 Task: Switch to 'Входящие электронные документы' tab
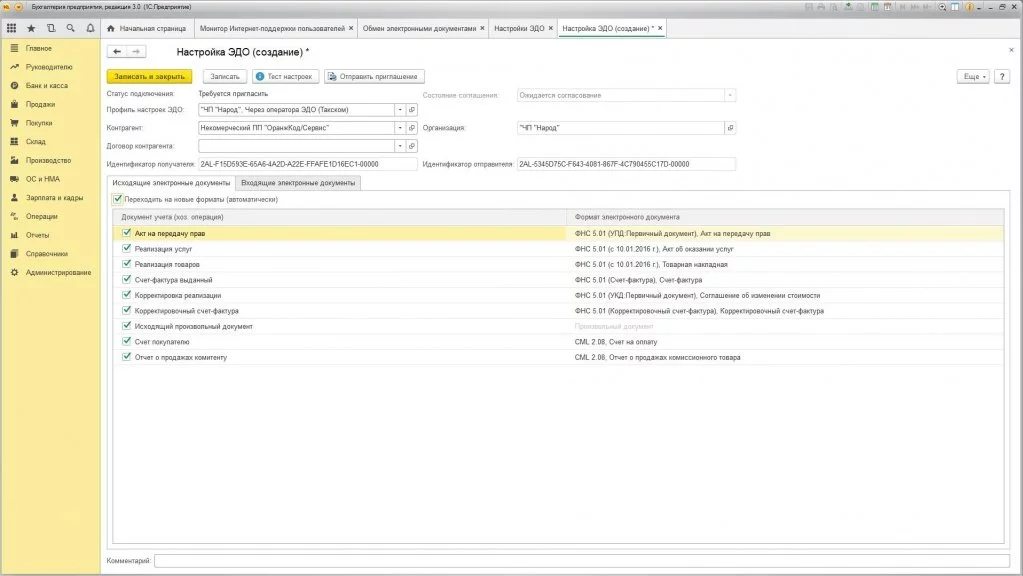pos(298,183)
